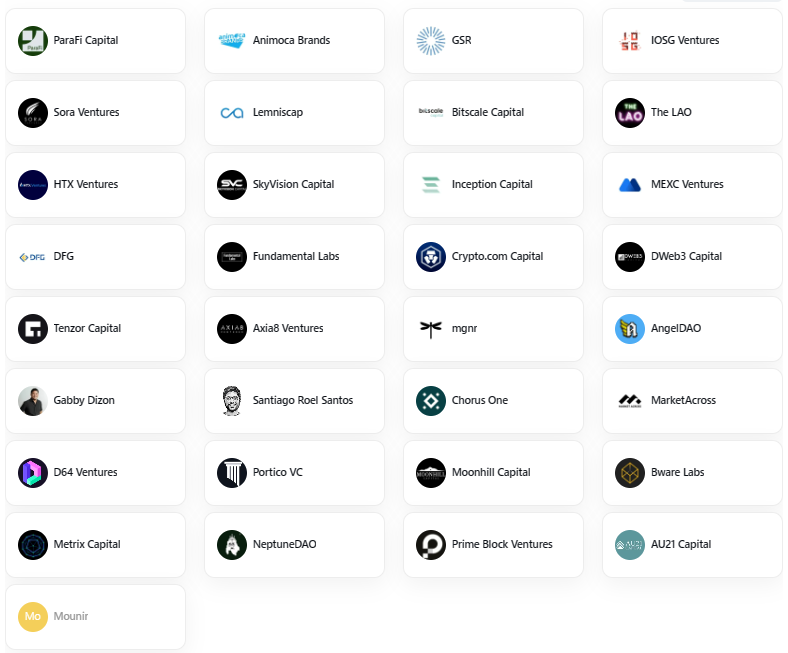The height and width of the screenshot is (653, 788).
Task: Open the Lemniscap name link
Action: click(x=278, y=113)
